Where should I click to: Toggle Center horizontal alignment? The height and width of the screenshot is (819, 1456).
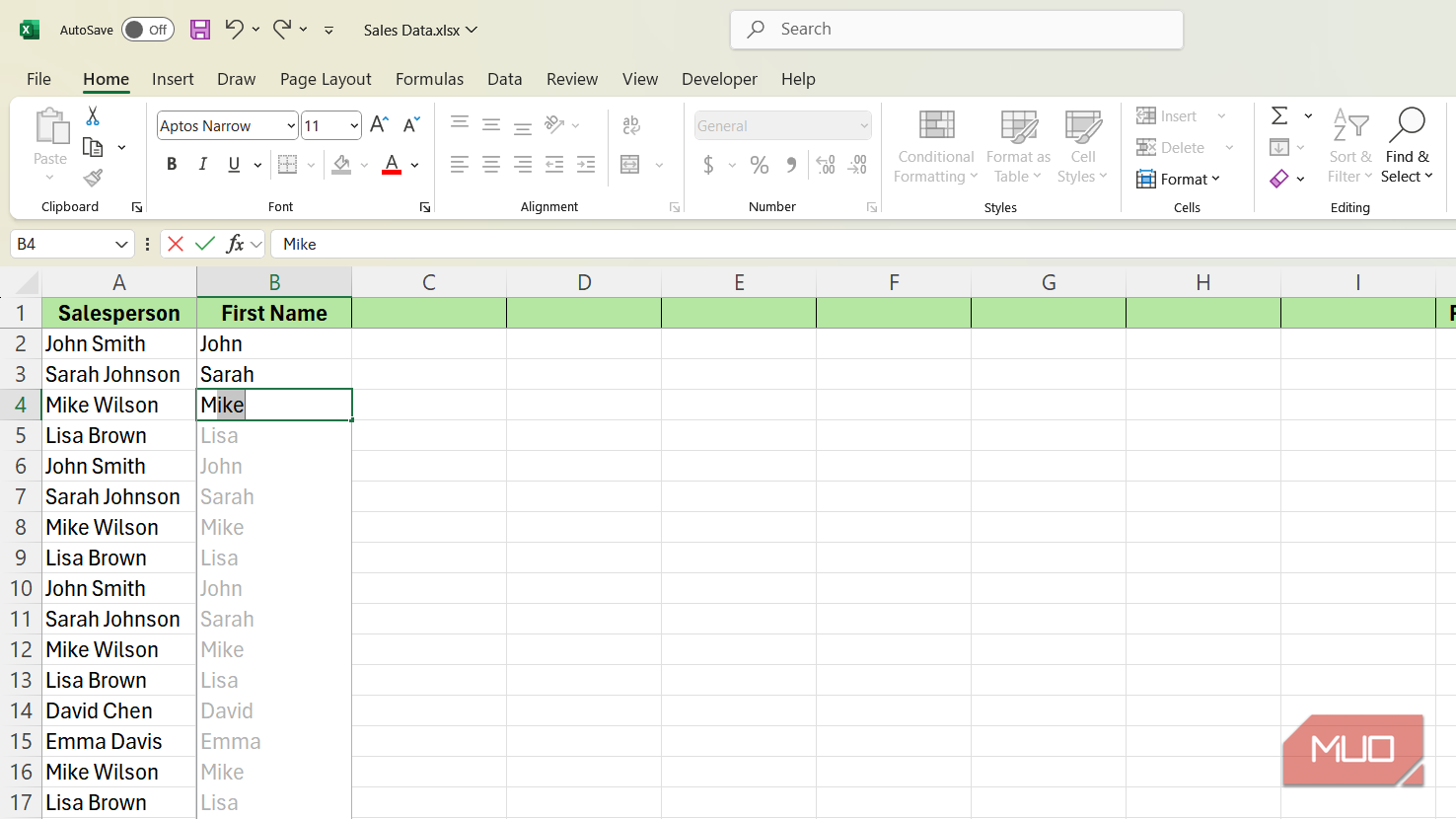click(491, 165)
